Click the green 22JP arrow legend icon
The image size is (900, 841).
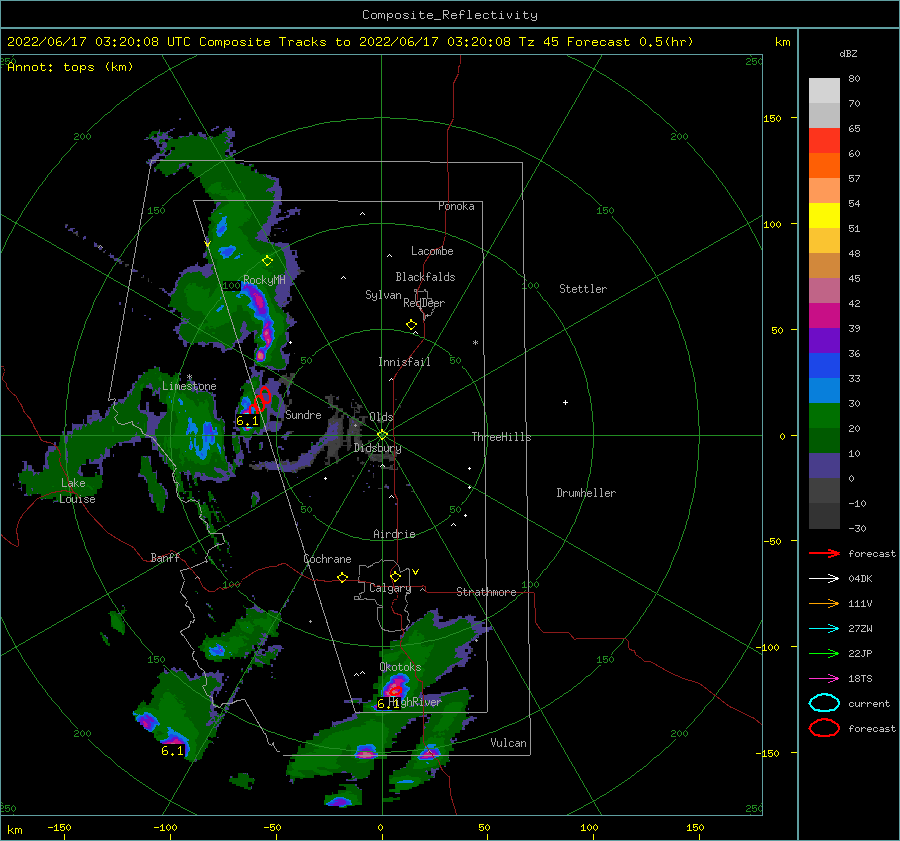point(824,653)
